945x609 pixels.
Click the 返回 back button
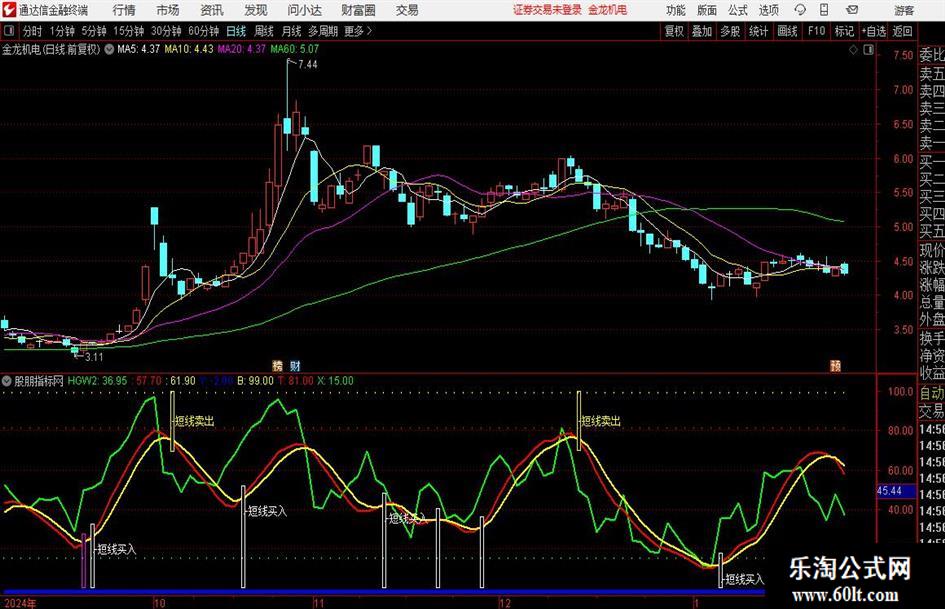(902, 31)
